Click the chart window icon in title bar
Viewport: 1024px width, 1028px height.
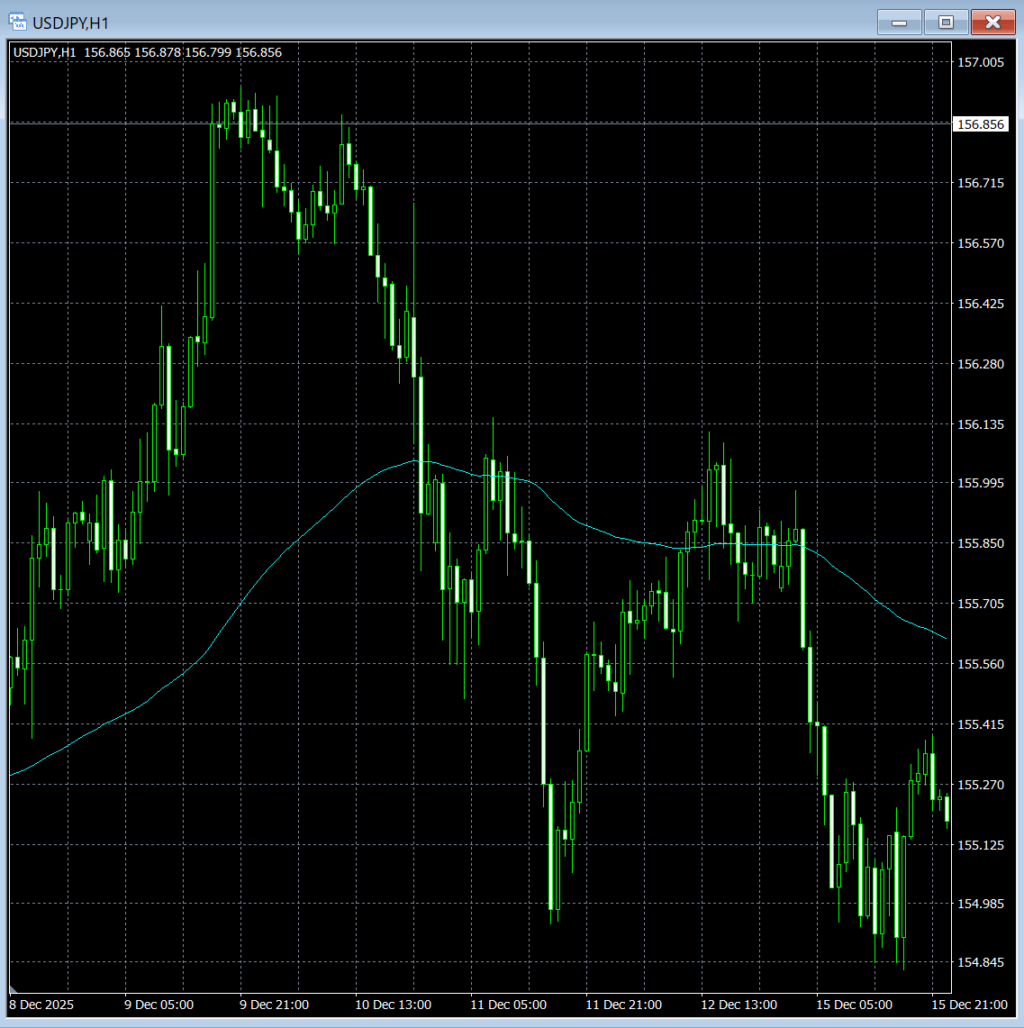(17, 21)
